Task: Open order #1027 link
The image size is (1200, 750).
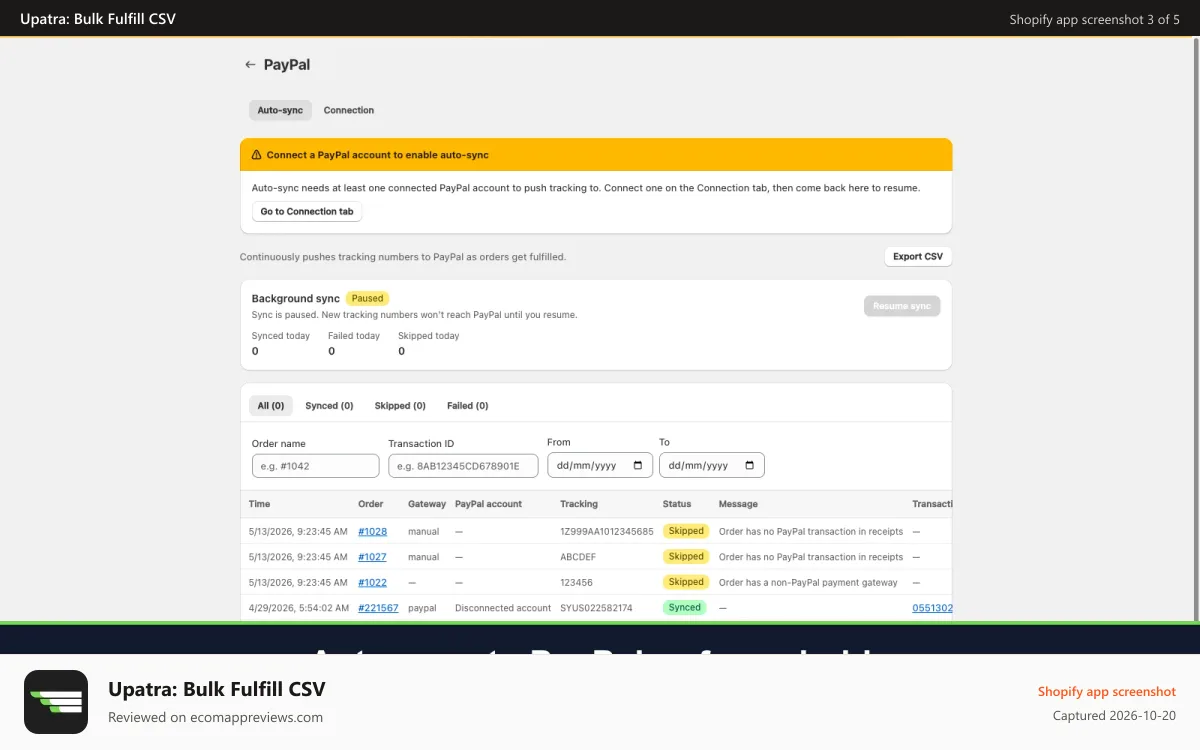Action: tap(373, 557)
